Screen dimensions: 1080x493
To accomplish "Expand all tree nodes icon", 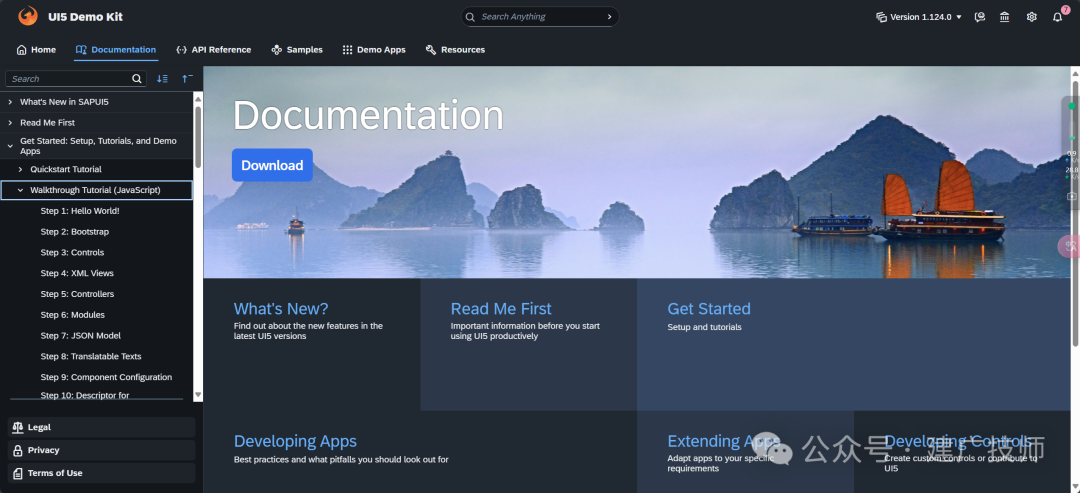I will coord(162,78).
